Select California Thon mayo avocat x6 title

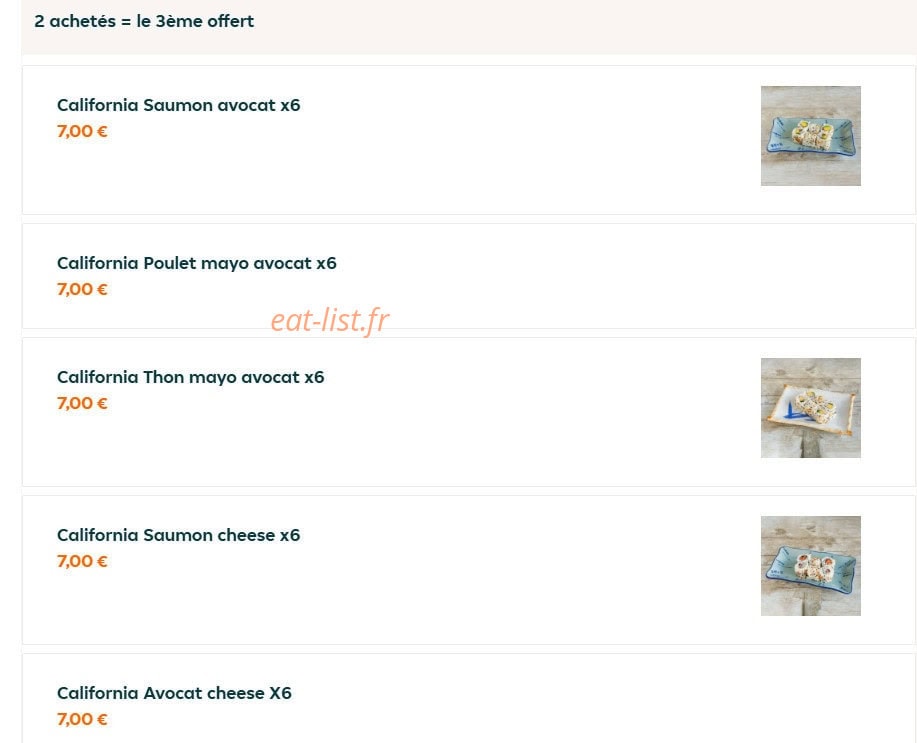(191, 377)
